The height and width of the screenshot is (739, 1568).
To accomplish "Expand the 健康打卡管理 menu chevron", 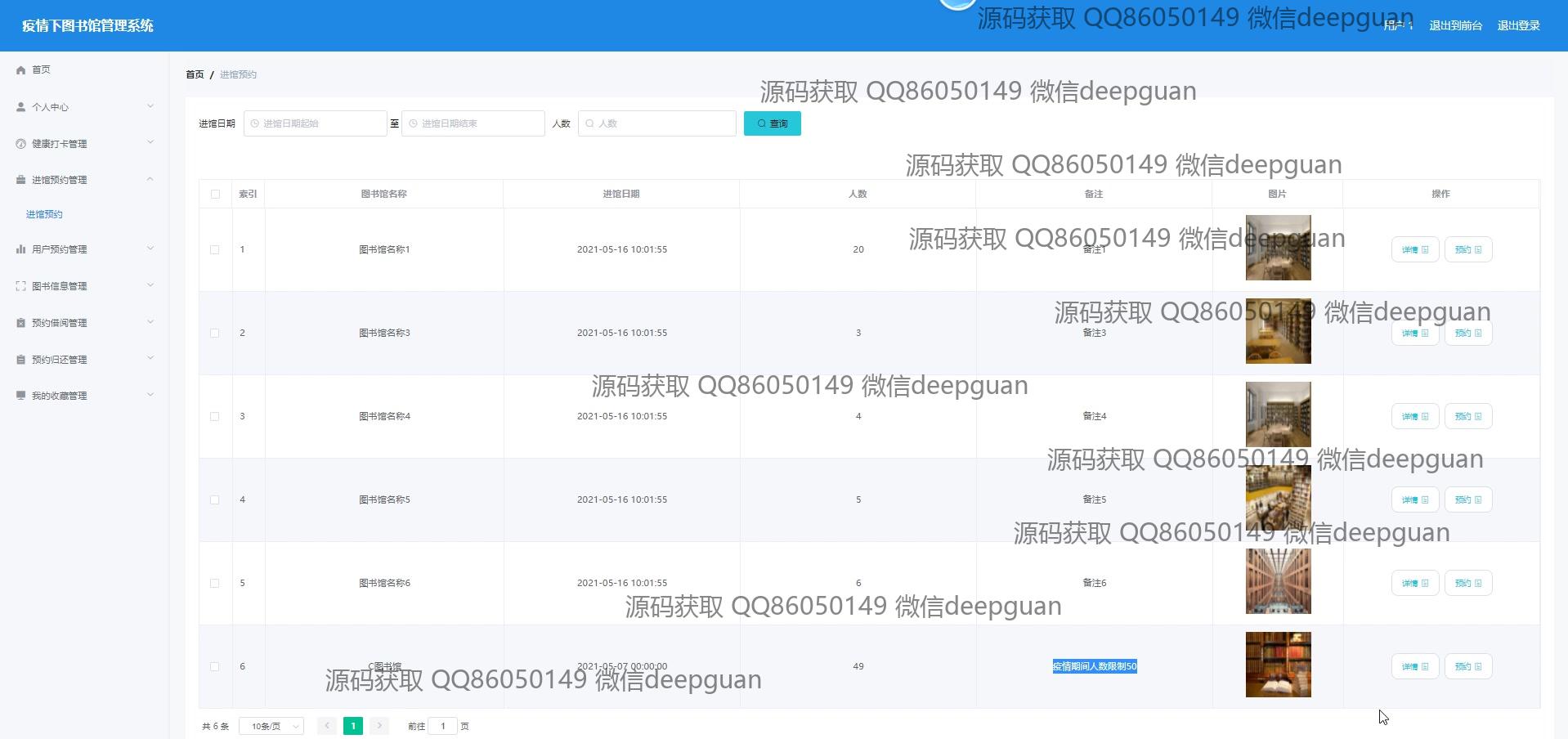I will [150, 143].
